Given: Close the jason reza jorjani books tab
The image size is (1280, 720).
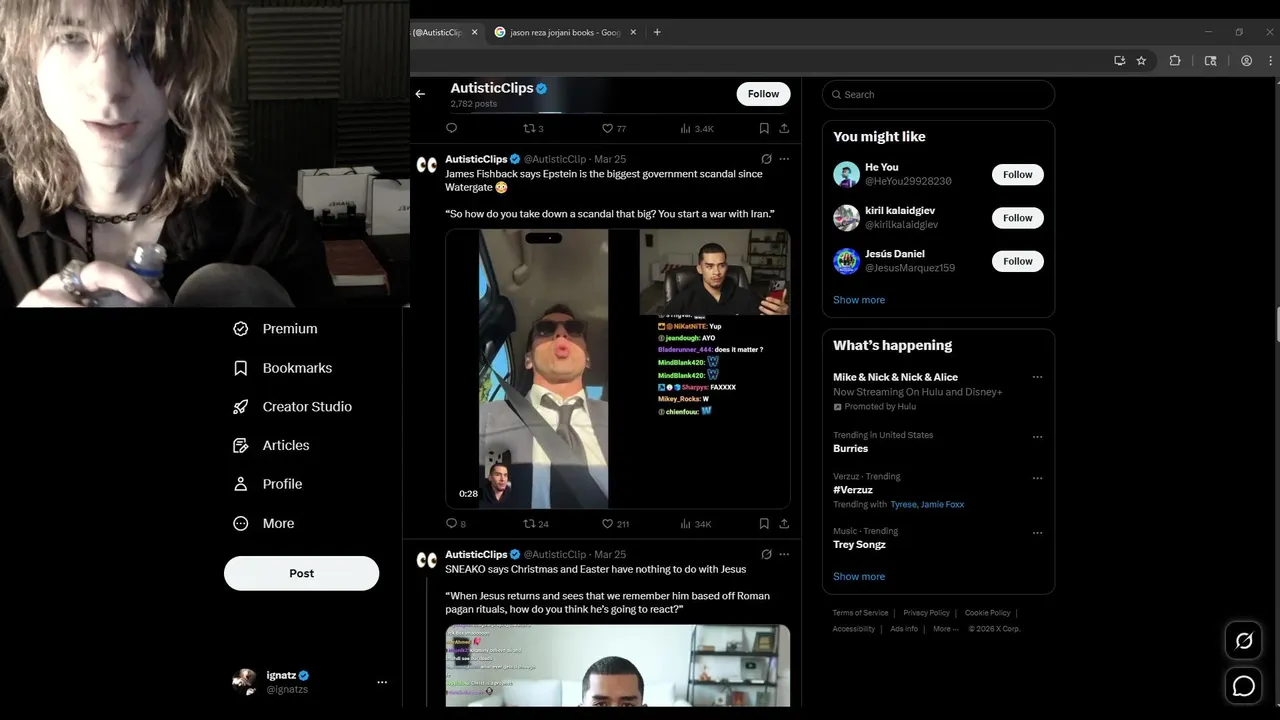Looking at the screenshot, I should (633, 32).
